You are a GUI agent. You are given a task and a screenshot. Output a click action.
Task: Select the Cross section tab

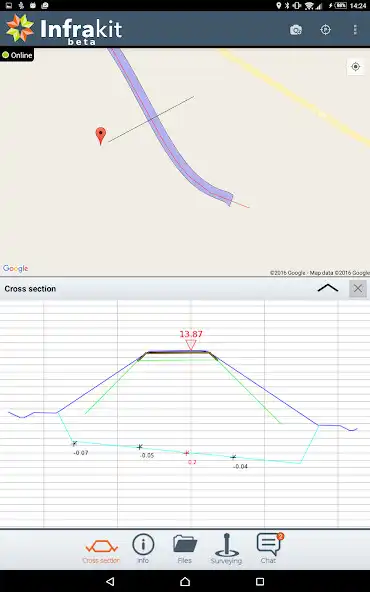101,551
